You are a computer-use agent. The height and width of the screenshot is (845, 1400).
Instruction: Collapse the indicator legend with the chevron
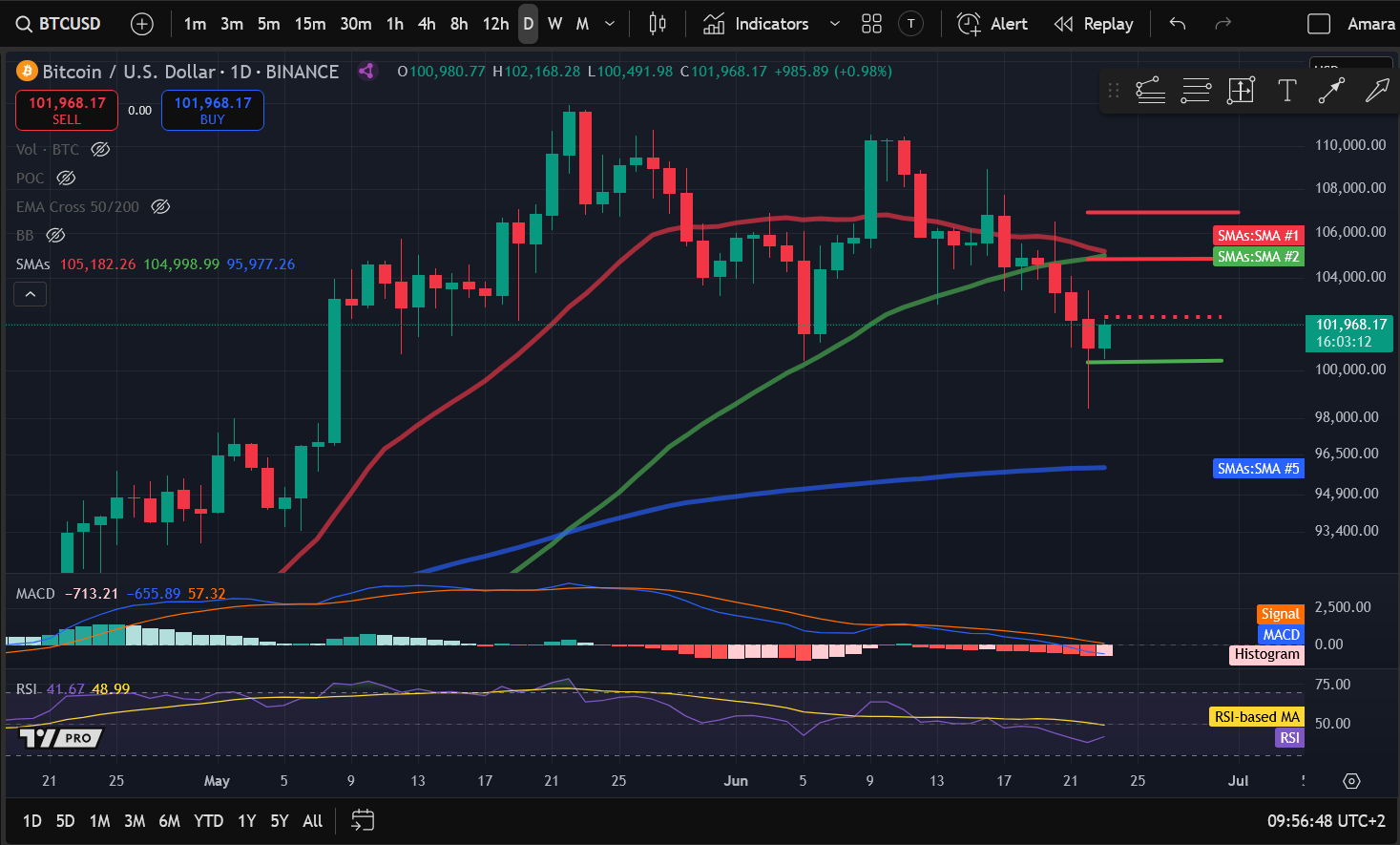pos(31,294)
